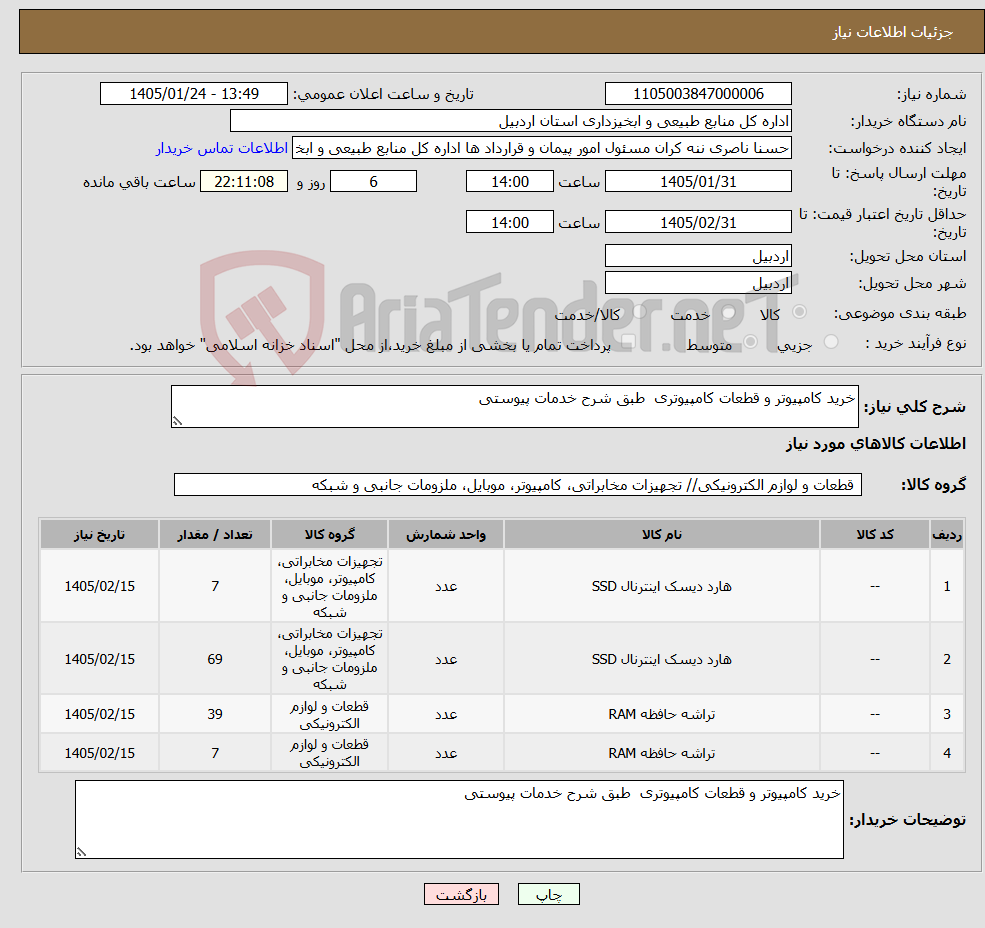Click the delivery city field اردبیل
The image size is (985, 928).
pos(698,283)
